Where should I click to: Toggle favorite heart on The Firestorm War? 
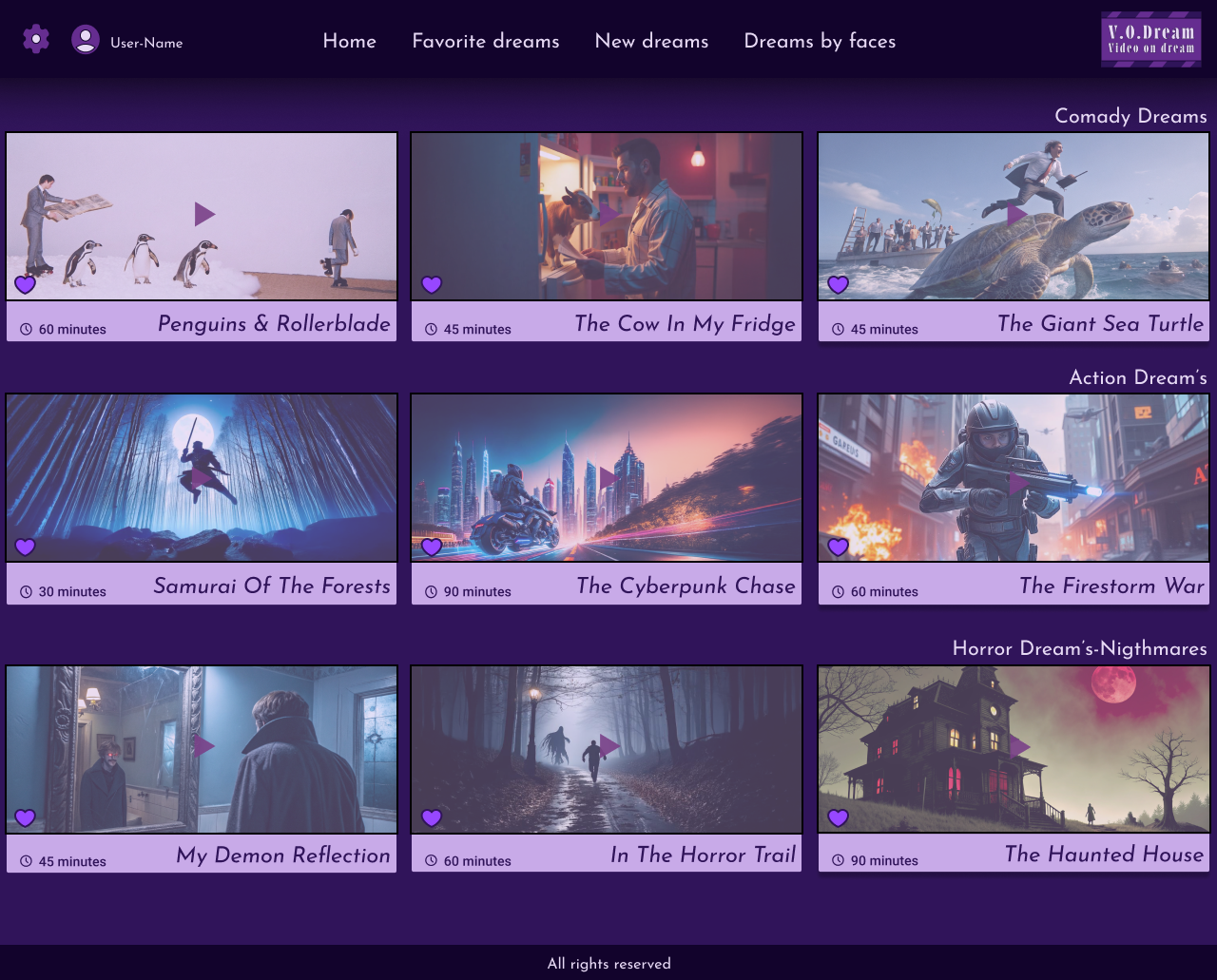[x=838, y=547]
